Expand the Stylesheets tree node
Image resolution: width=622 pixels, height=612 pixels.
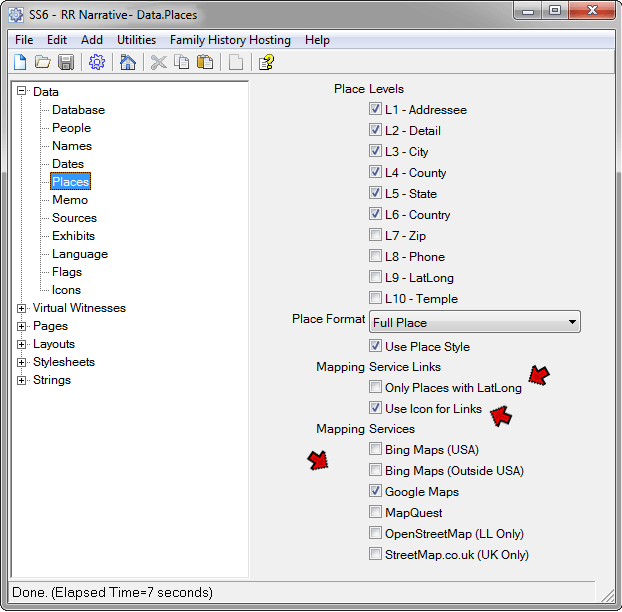coord(21,362)
